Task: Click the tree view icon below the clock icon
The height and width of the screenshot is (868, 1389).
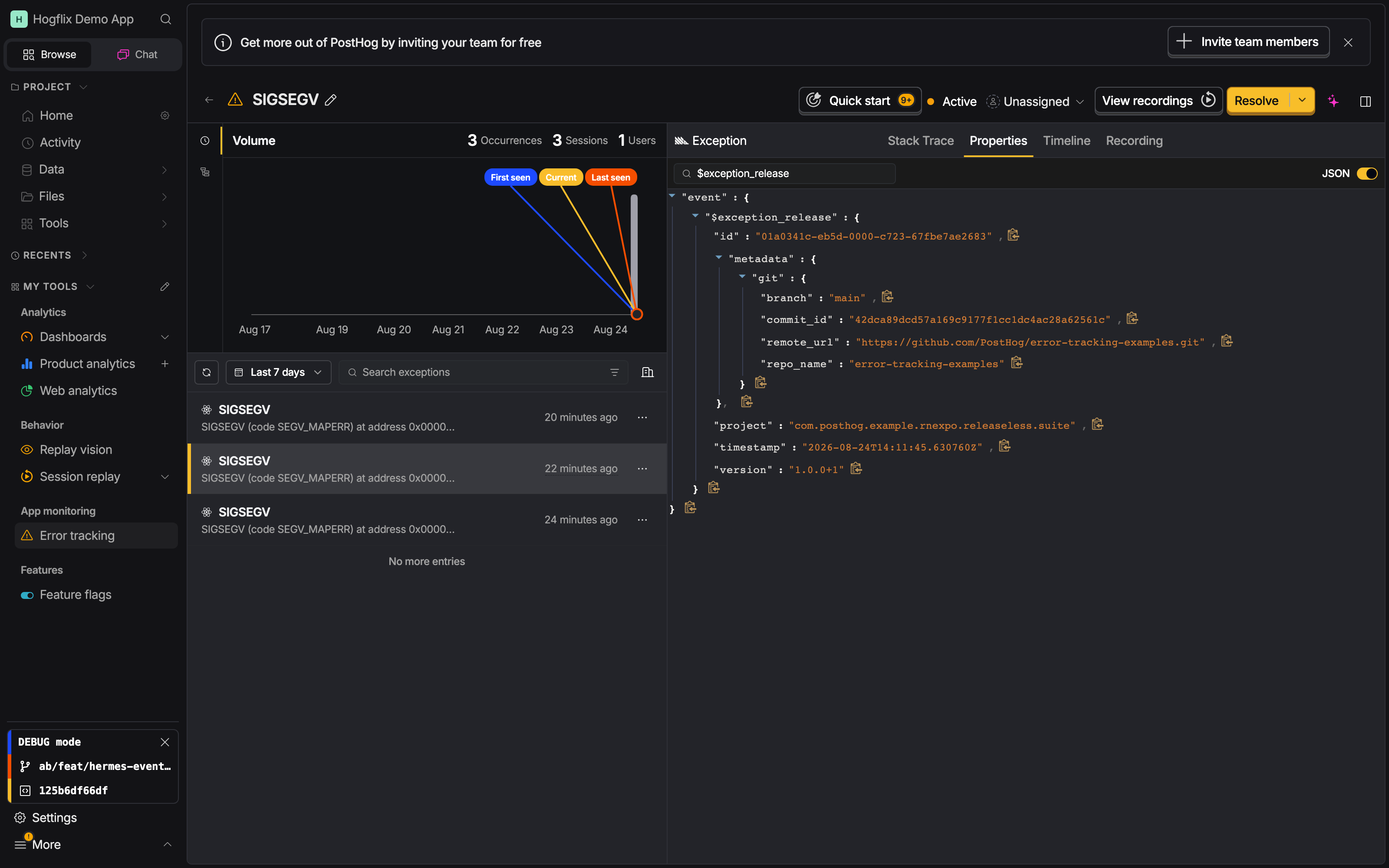Action: click(205, 172)
